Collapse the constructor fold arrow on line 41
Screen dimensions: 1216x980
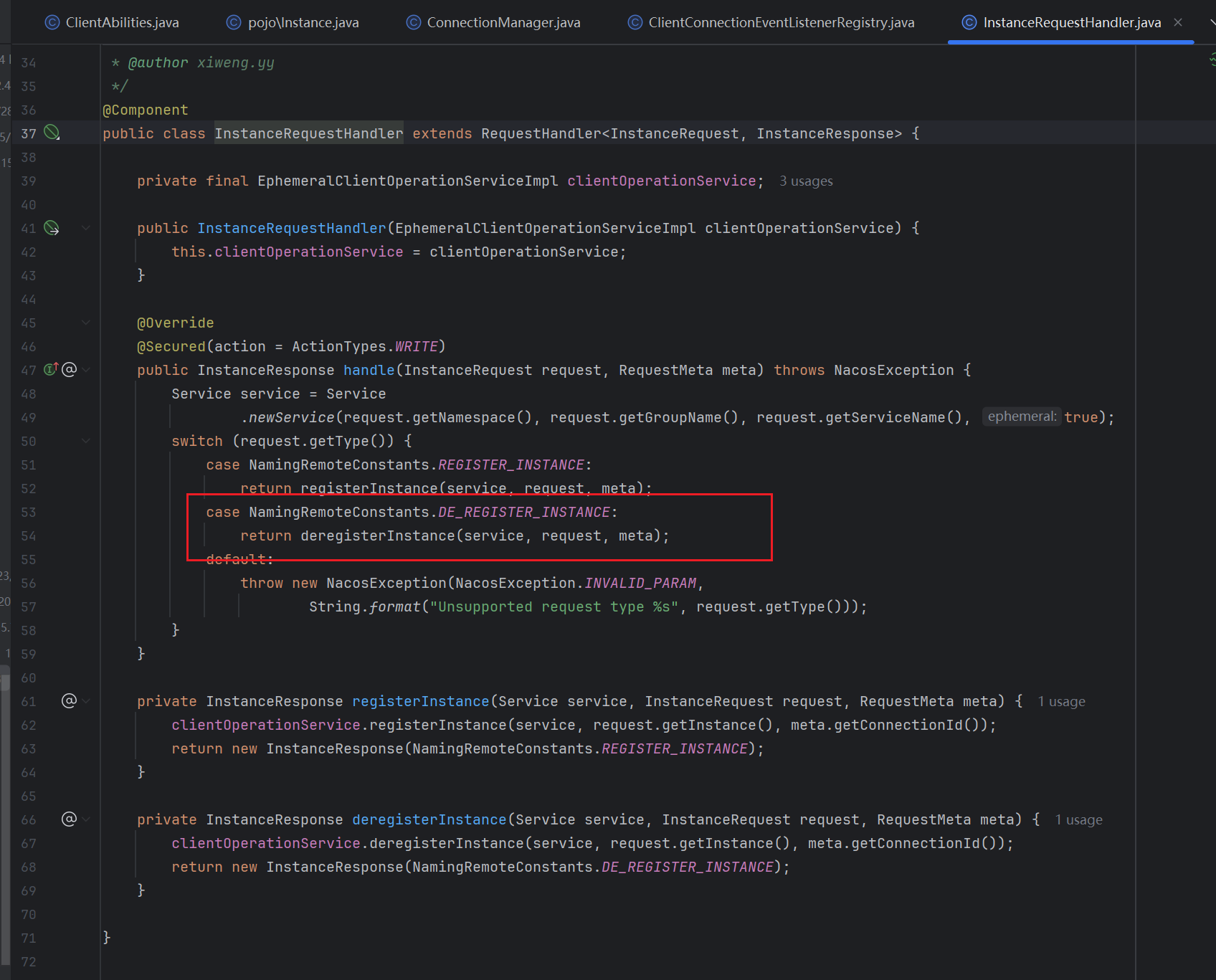[x=86, y=228]
